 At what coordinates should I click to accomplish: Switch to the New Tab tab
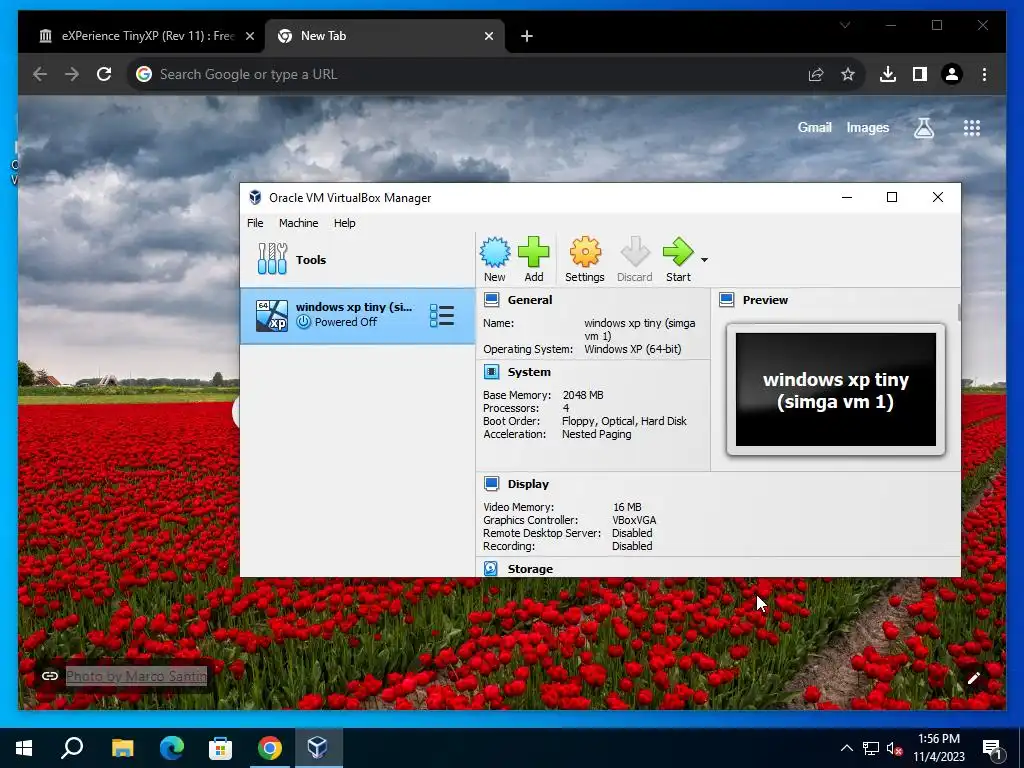pyautogui.click(x=385, y=36)
